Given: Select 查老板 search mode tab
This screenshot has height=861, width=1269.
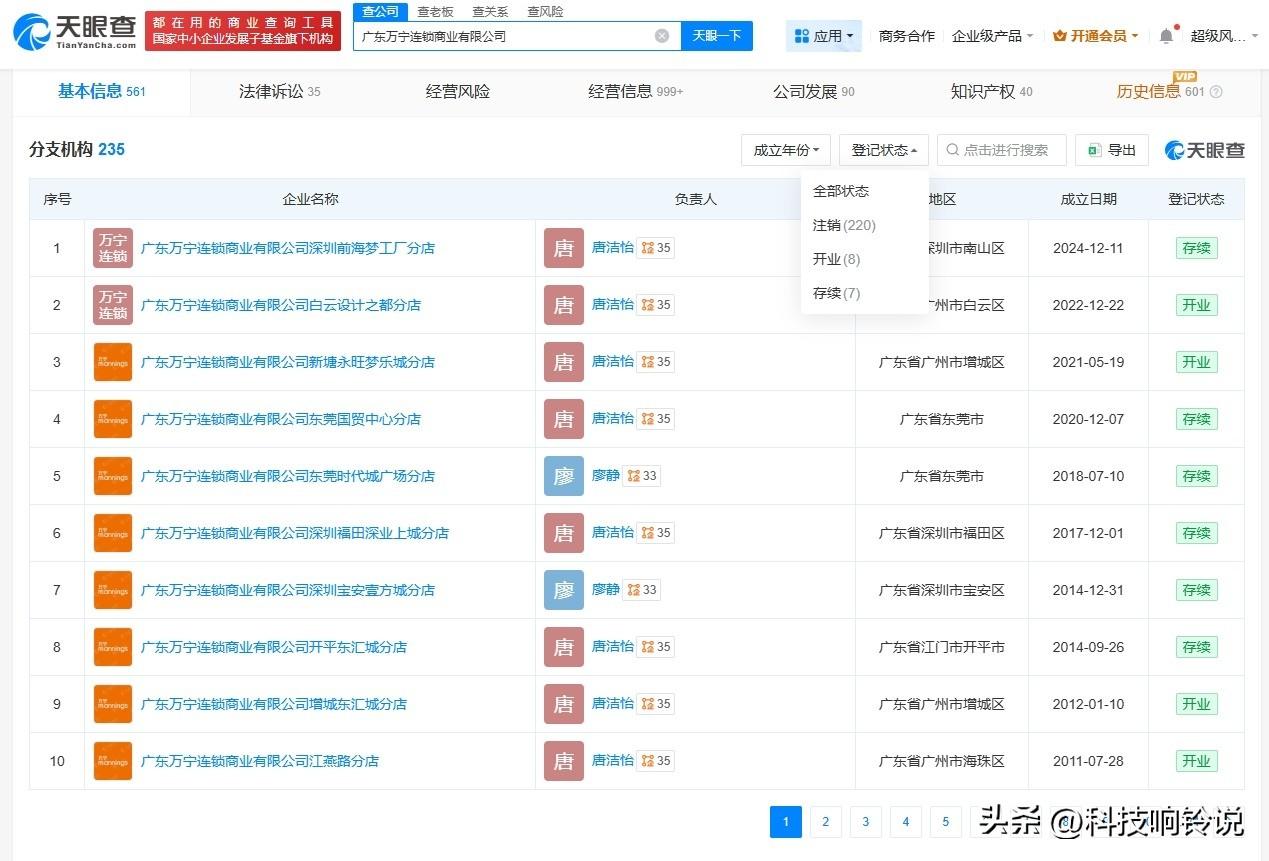Looking at the screenshot, I should [x=435, y=12].
